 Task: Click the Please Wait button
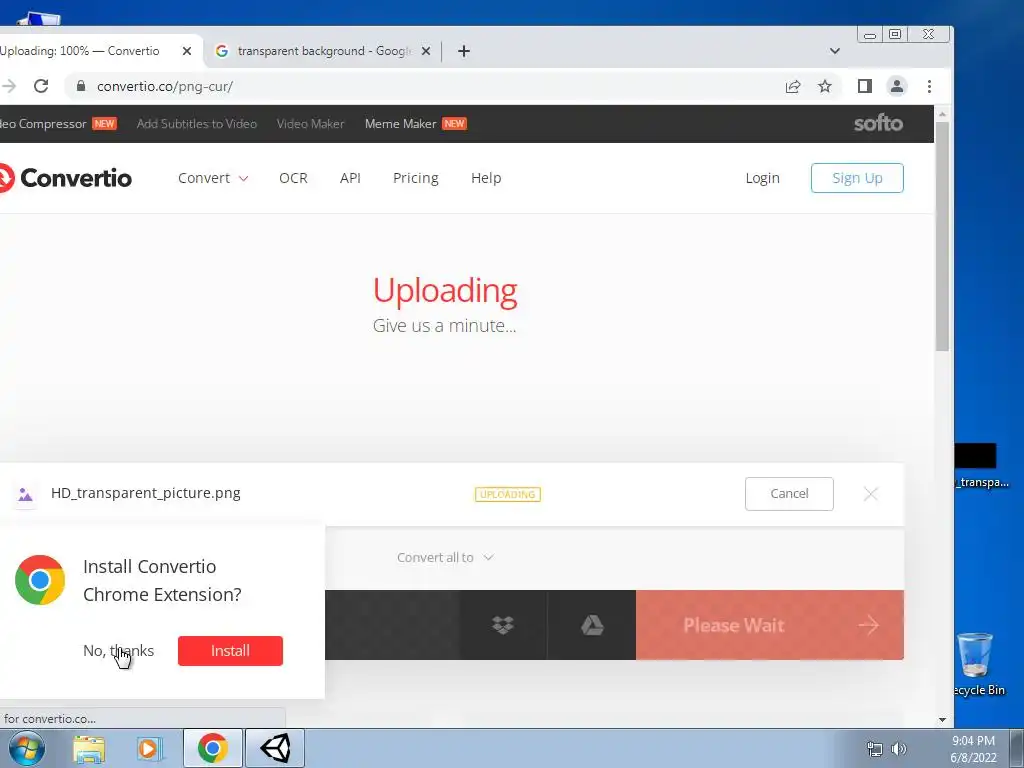click(770, 625)
